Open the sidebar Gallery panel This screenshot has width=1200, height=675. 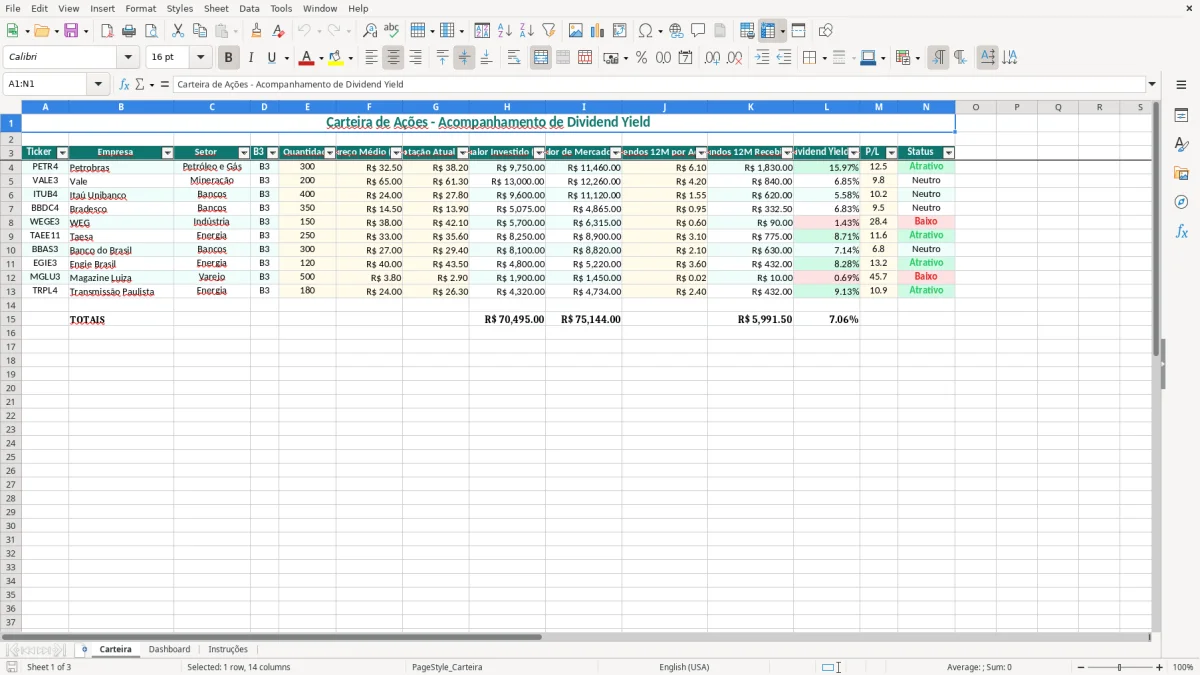1181,174
